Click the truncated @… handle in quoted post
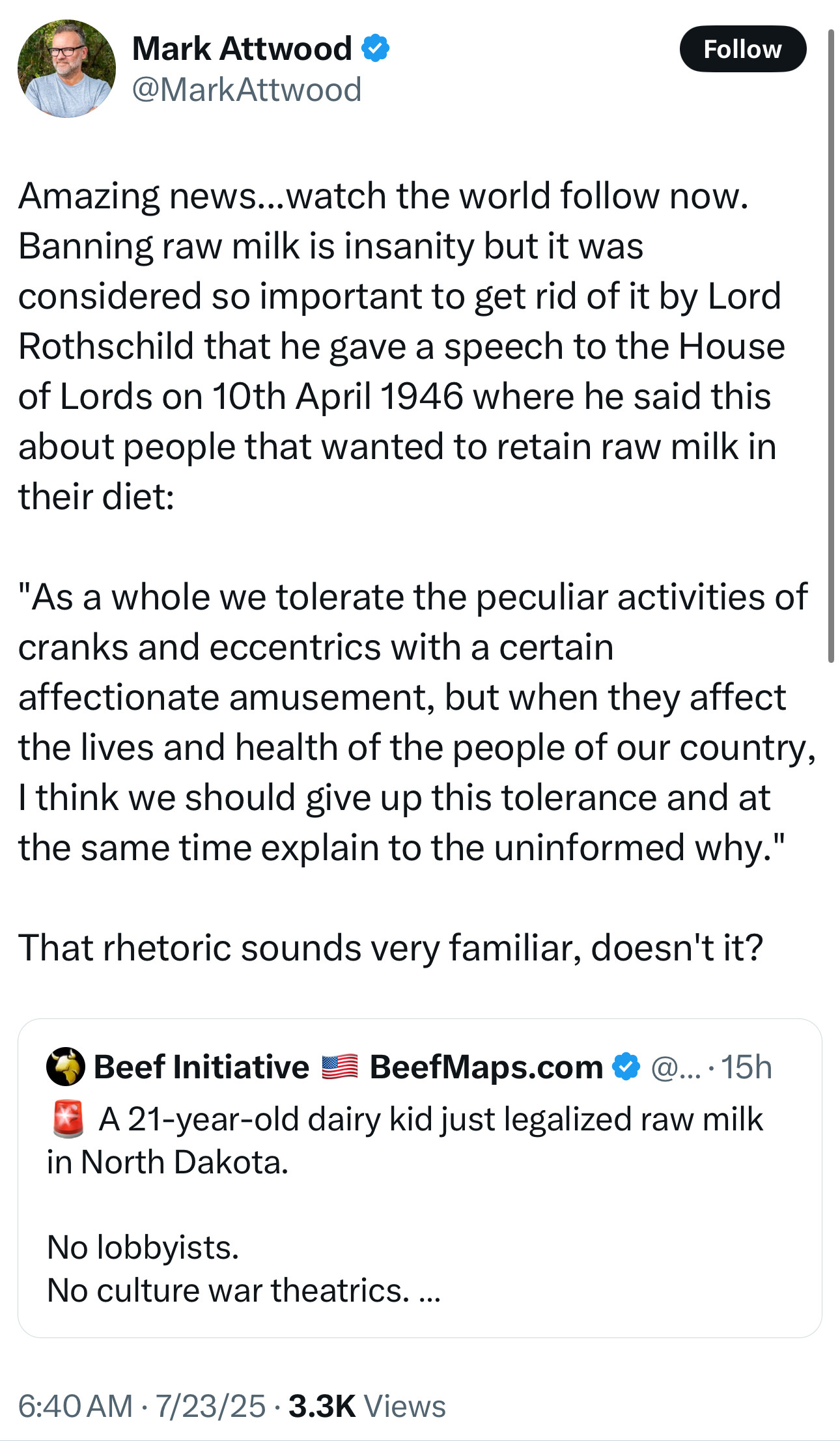Image resolution: width=840 pixels, height=1441 pixels. click(675, 1067)
